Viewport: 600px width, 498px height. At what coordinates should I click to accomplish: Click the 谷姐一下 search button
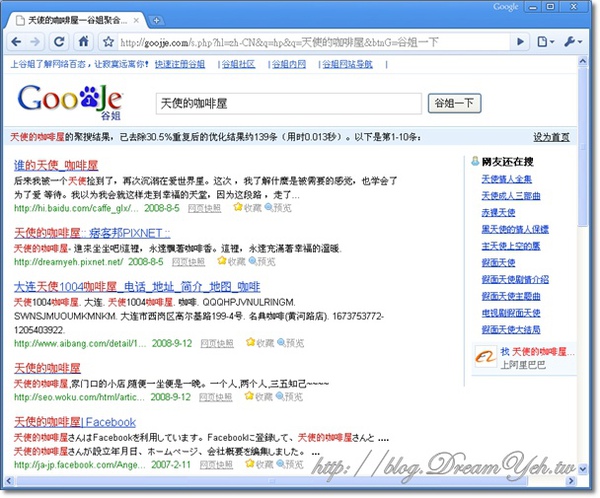(454, 103)
